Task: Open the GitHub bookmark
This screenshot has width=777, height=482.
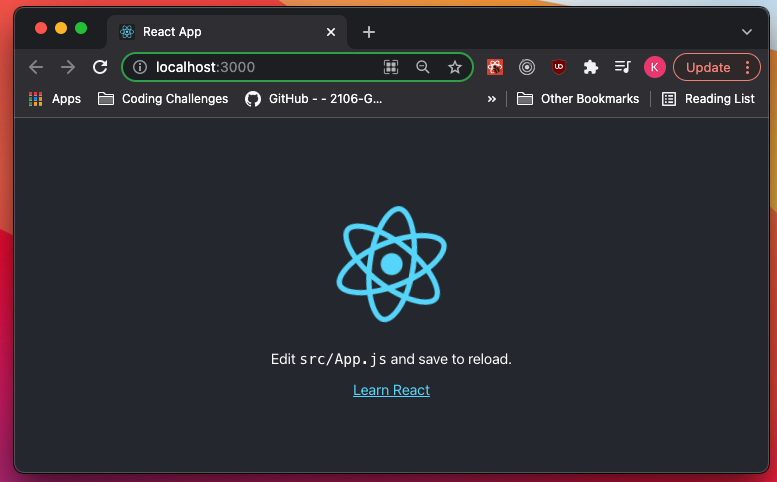Action: (314, 99)
